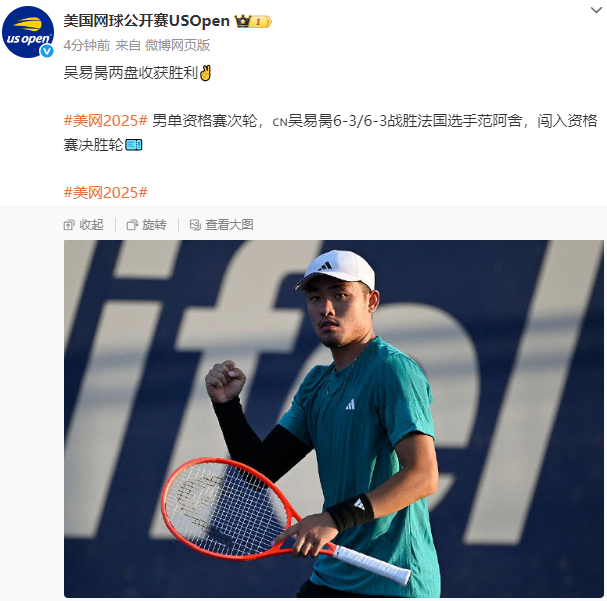Open the 美国网球公开赛USOpen account name
The image size is (607, 601).
point(146,21)
